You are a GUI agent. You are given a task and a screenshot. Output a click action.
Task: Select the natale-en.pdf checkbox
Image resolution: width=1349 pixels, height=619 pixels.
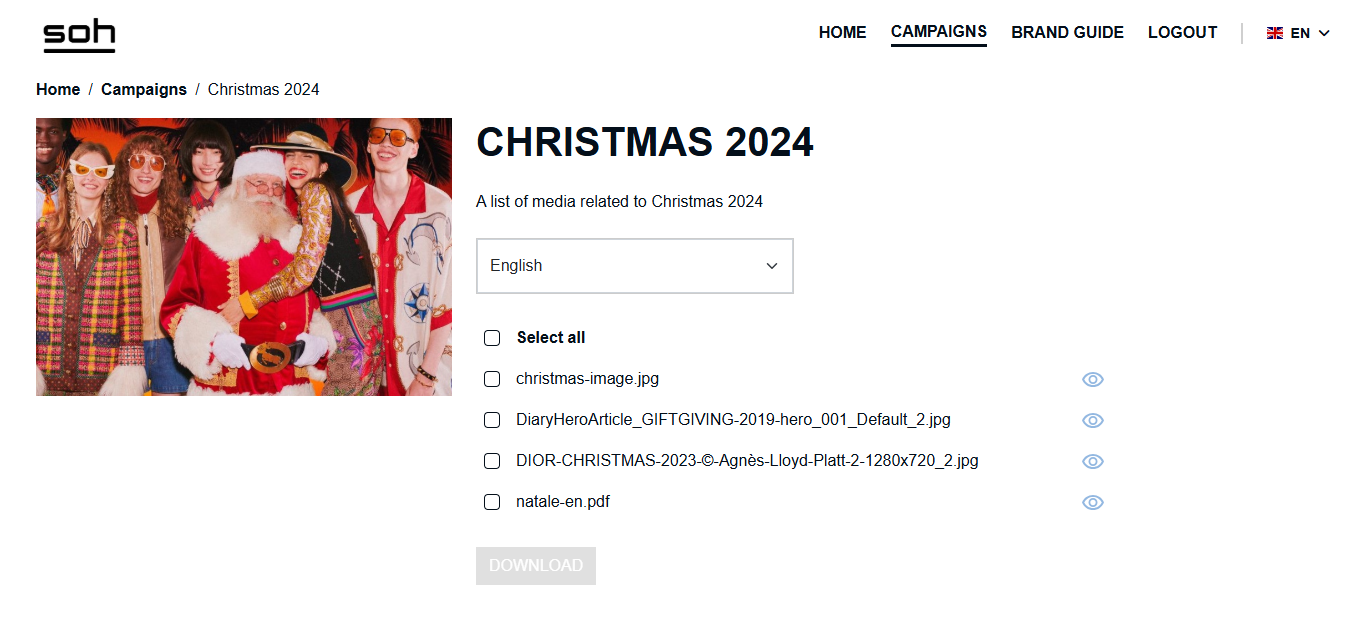(x=492, y=502)
